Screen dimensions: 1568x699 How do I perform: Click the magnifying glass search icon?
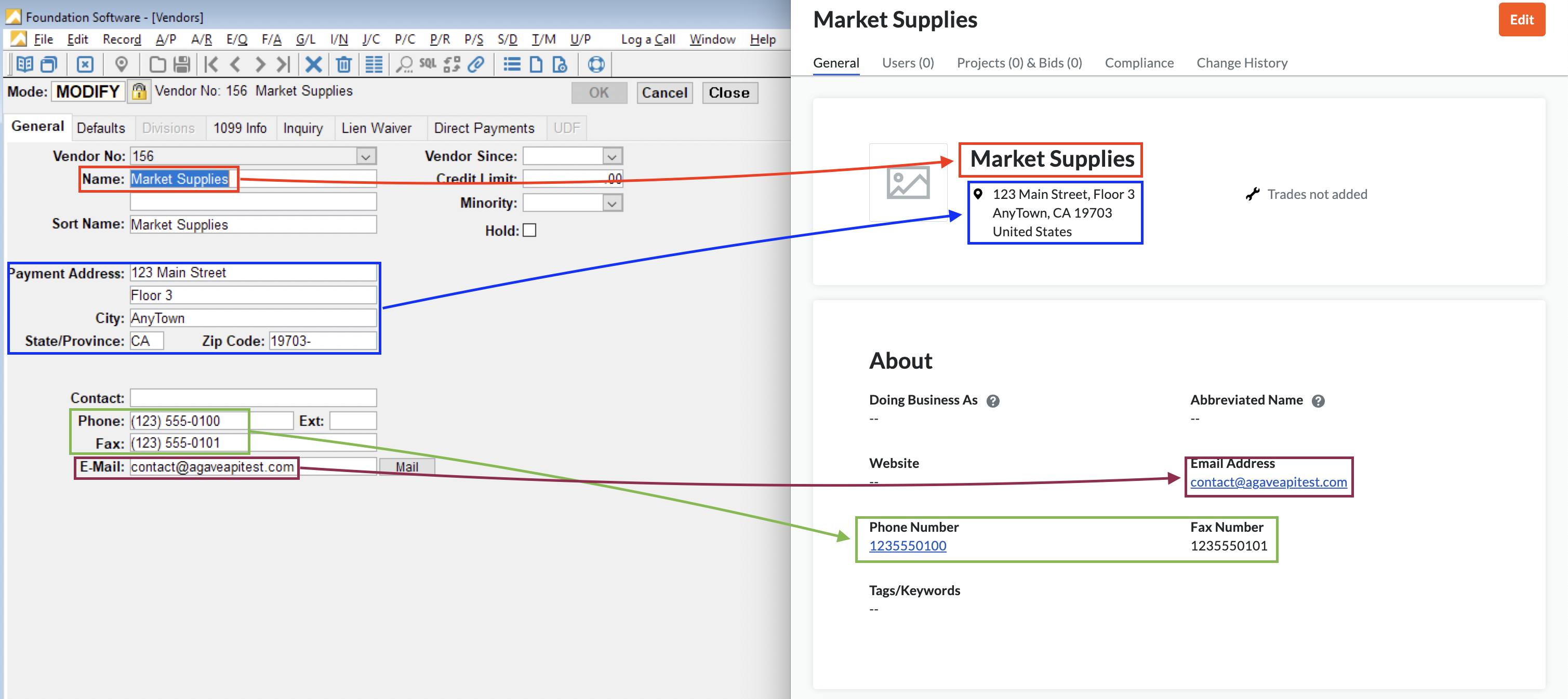404,64
